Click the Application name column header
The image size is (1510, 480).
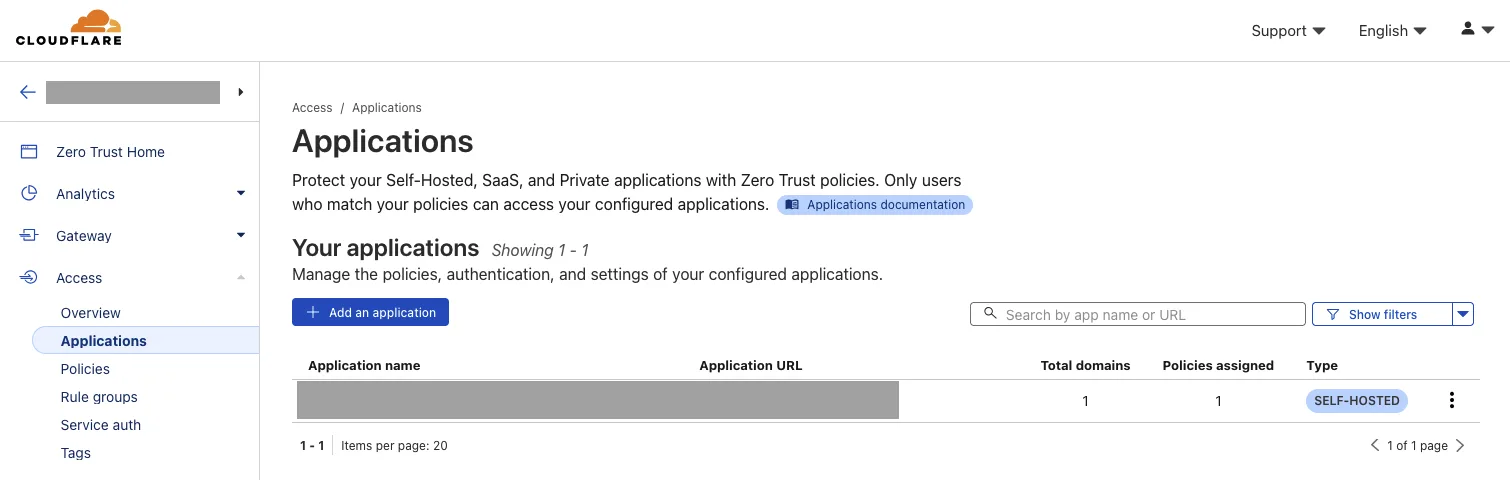click(364, 366)
